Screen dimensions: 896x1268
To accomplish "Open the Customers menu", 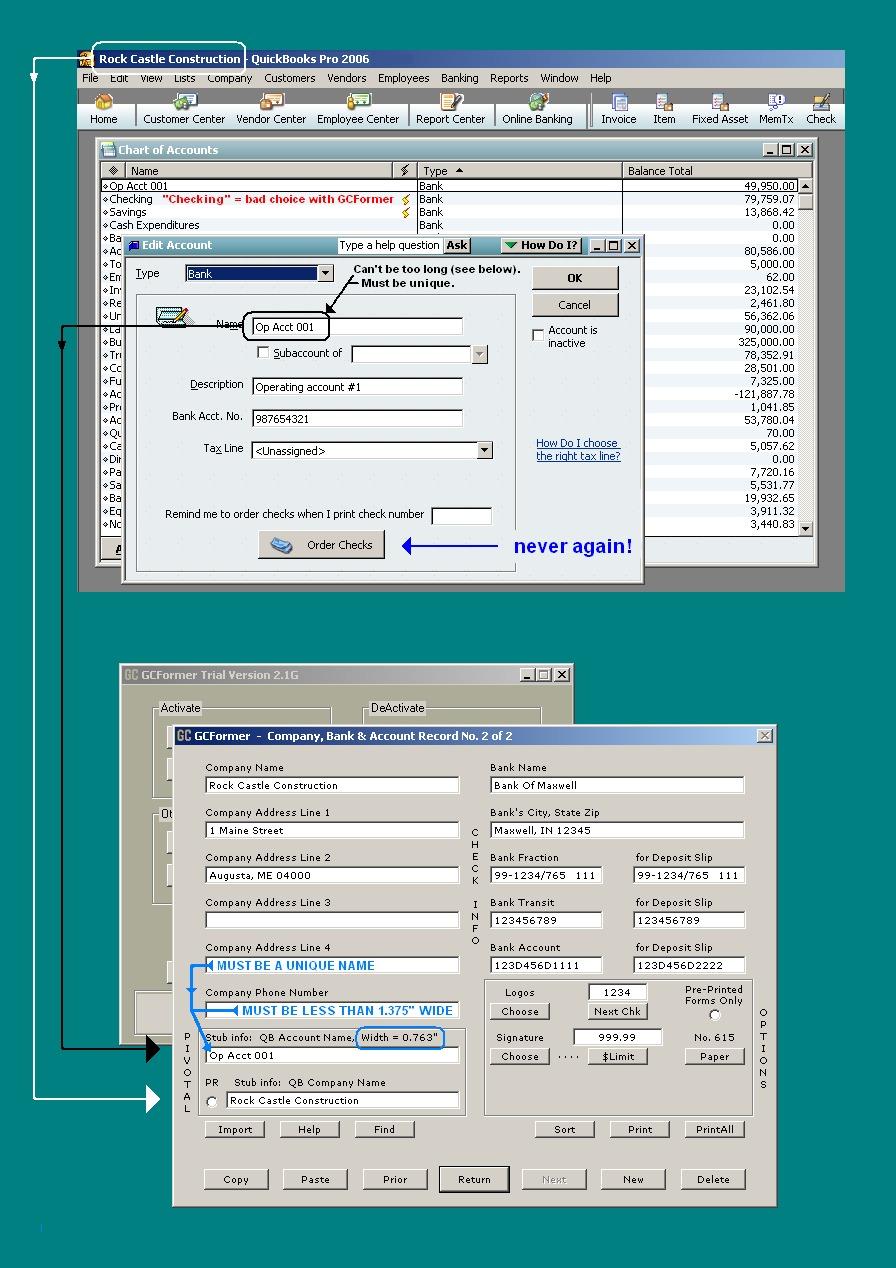I will click(x=290, y=78).
